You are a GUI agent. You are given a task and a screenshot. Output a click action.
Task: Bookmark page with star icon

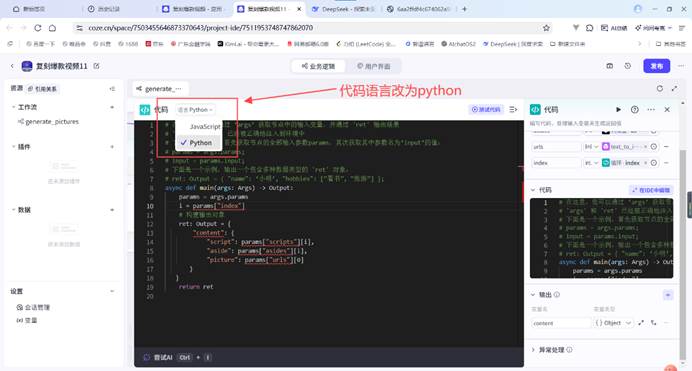546,28
